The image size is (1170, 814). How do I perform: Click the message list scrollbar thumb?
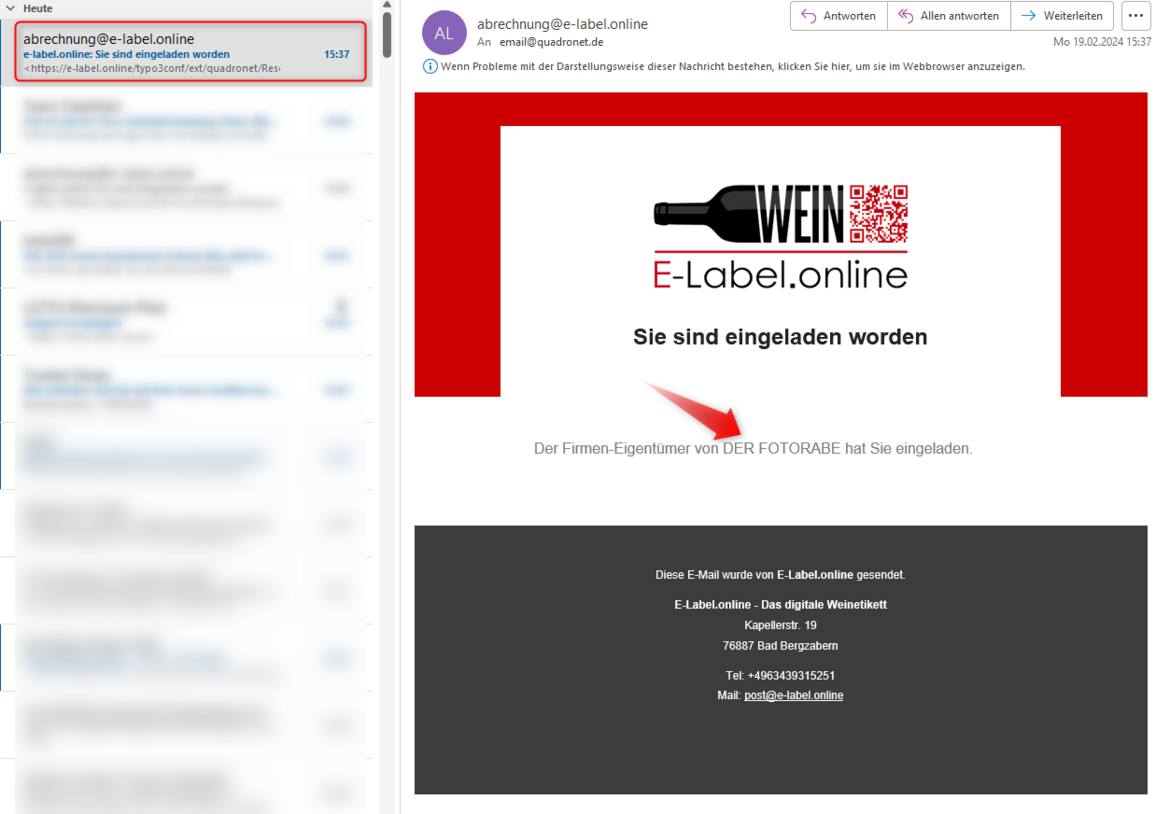(x=387, y=34)
